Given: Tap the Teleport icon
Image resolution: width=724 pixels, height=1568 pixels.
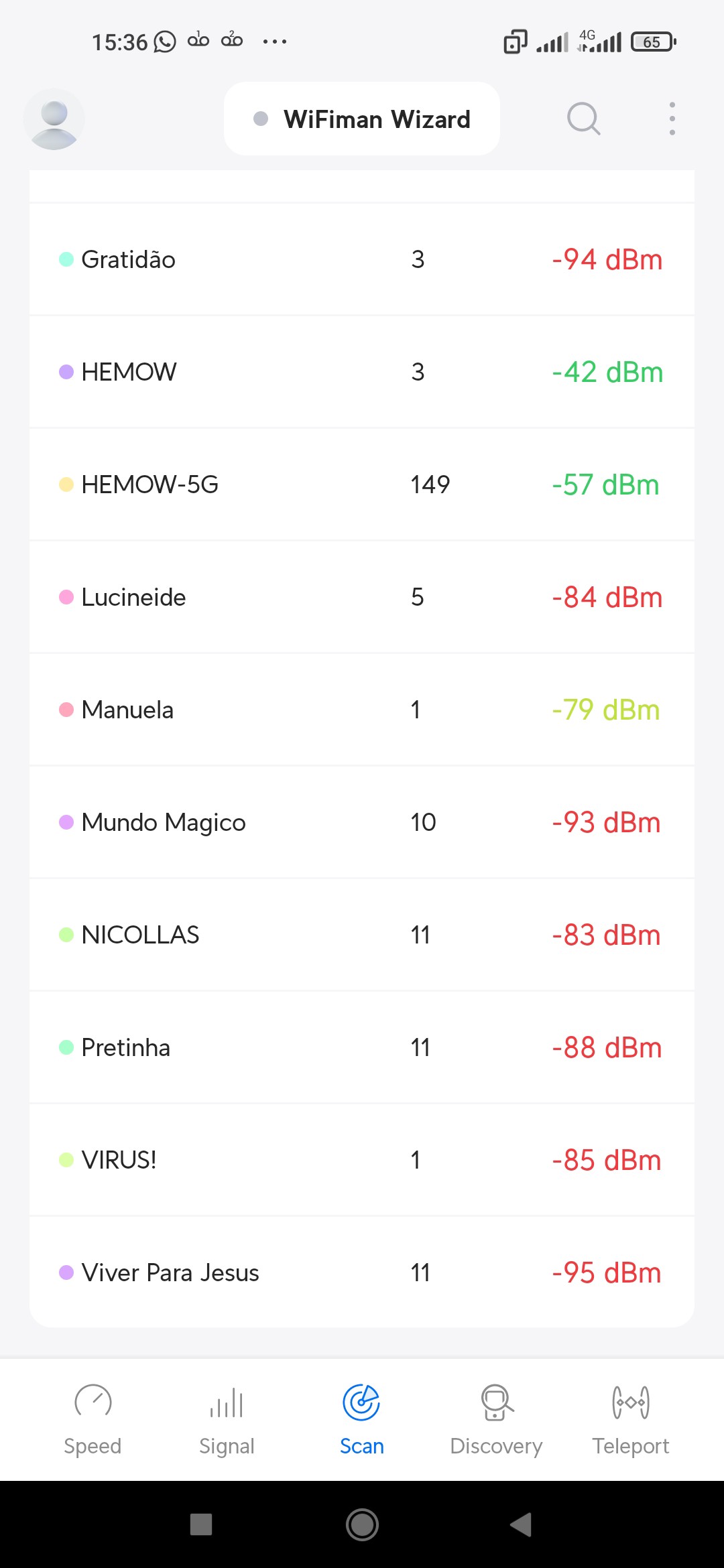Looking at the screenshot, I should pyautogui.click(x=630, y=1402).
